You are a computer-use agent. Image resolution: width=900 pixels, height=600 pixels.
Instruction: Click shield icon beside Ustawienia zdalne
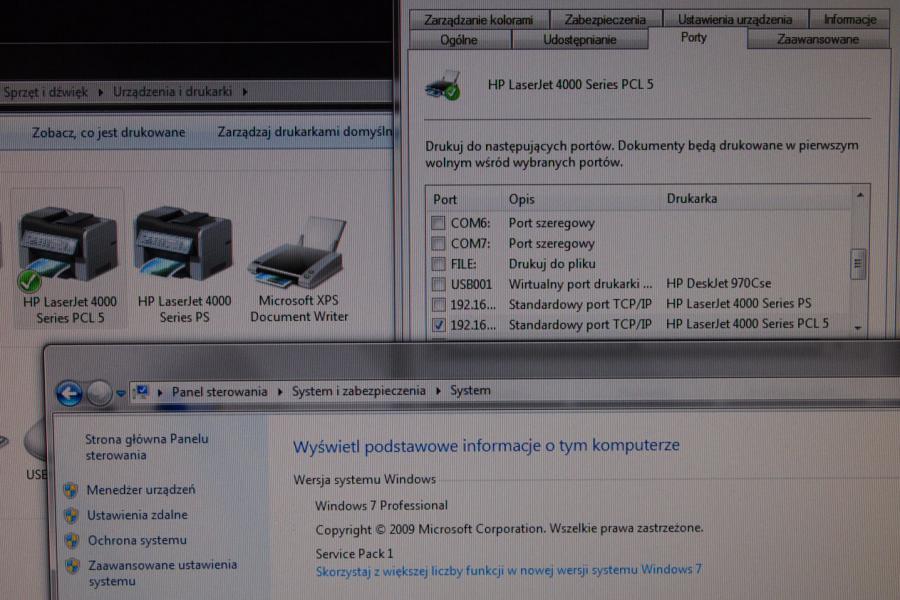point(71,515)
